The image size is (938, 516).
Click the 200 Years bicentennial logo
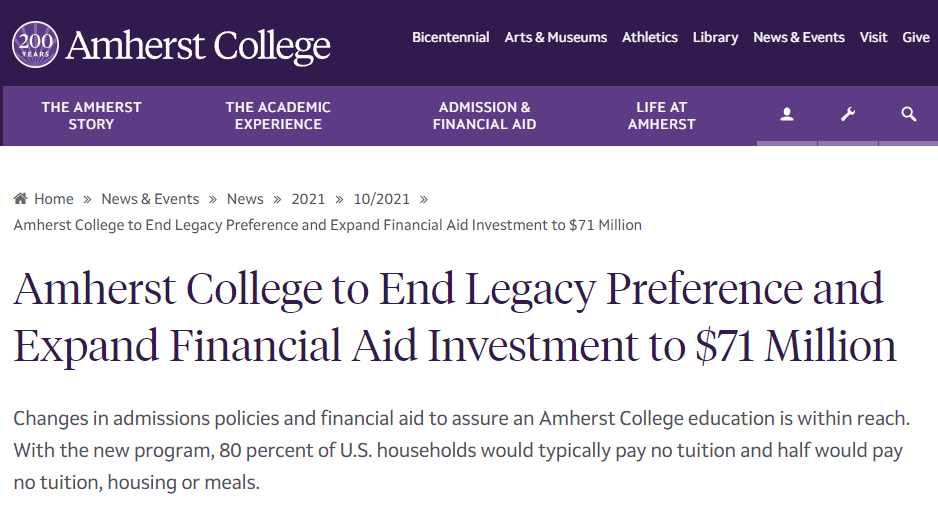(35, 45)
